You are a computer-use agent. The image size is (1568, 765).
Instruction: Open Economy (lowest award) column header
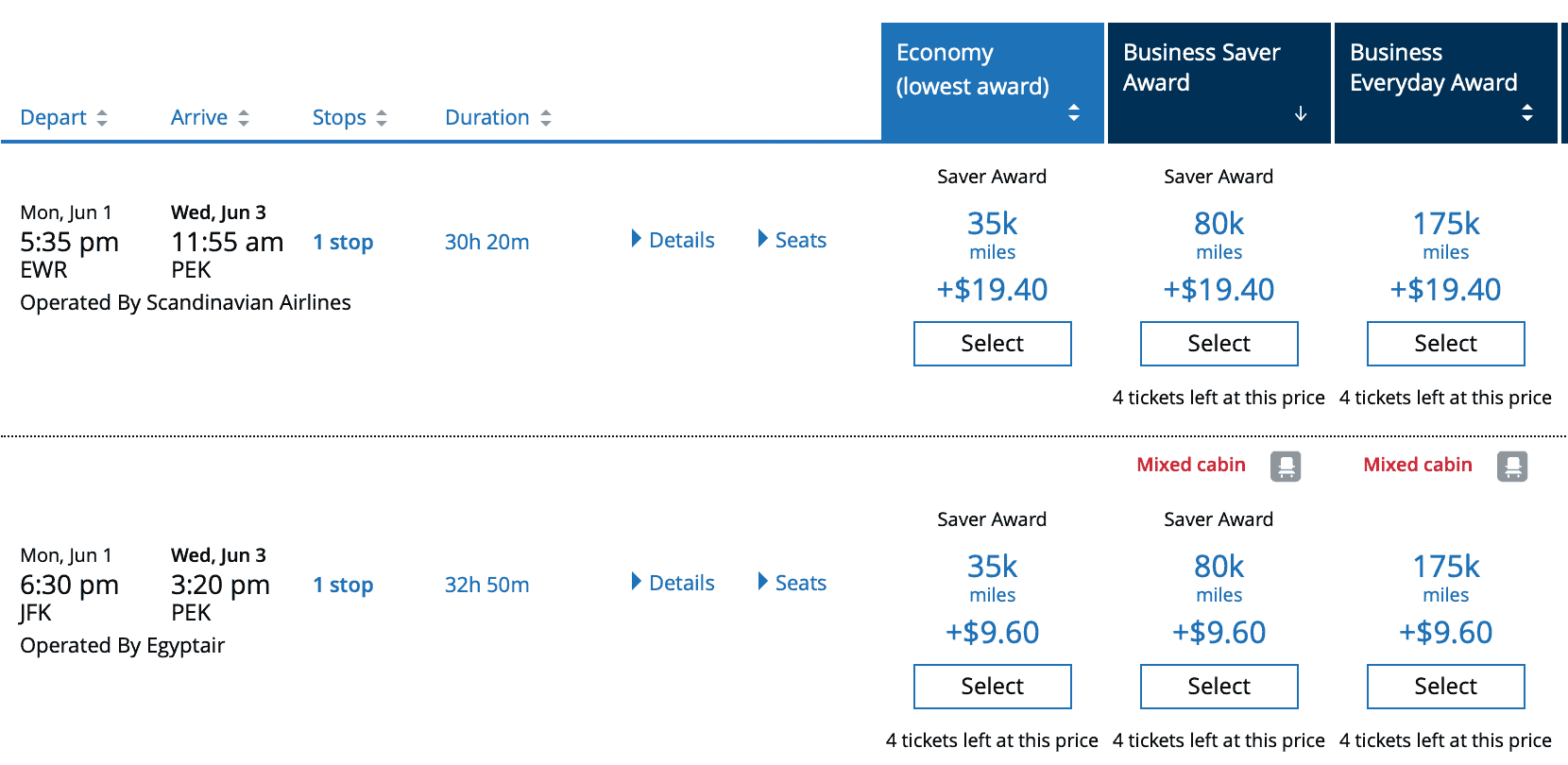click(993, 83)
